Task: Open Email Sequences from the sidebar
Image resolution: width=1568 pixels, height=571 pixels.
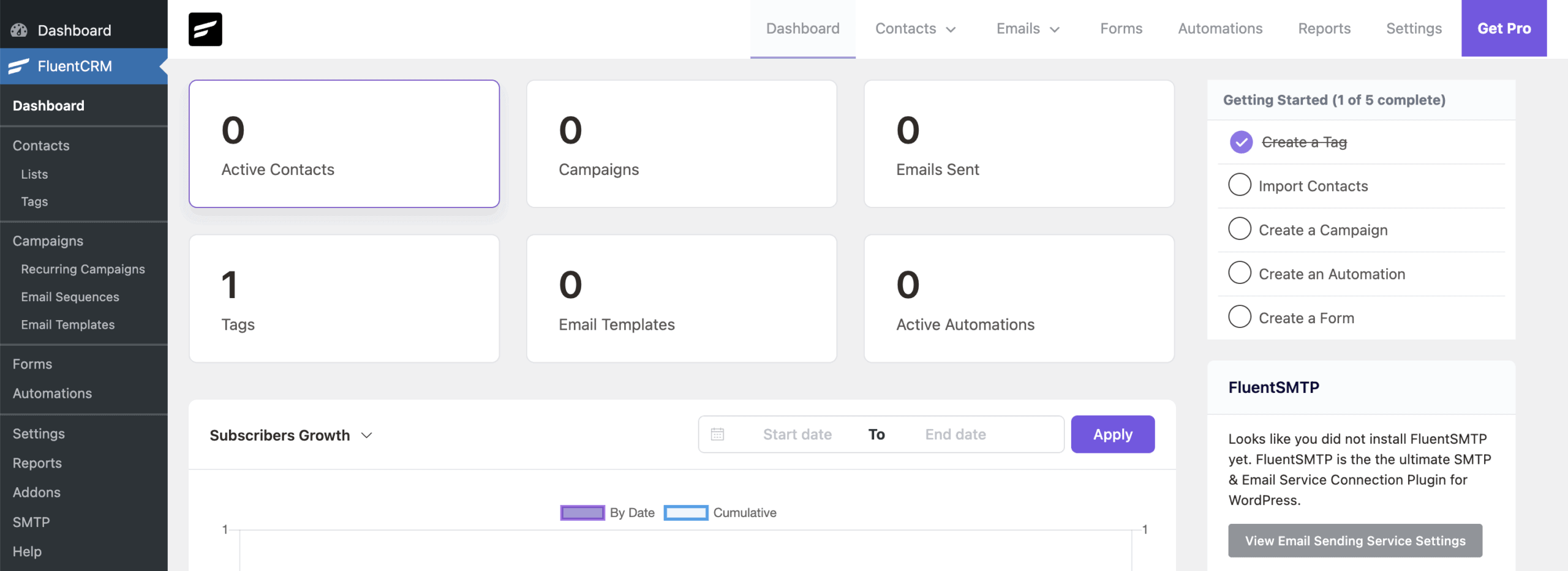Action: click(x=70, y=297)
